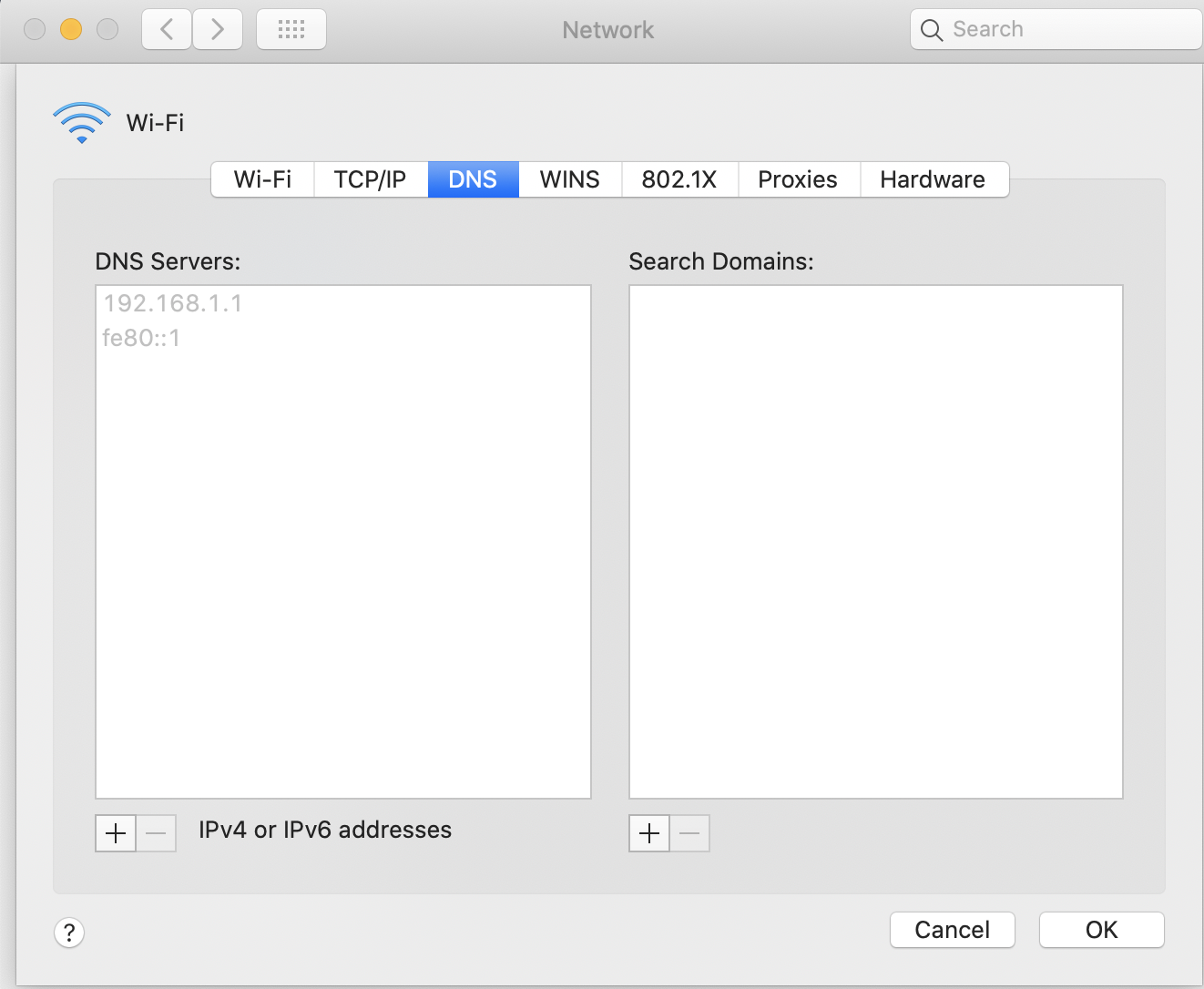Show all preferences with the grid button
The image size is (1204, 989).
point(291,30)
